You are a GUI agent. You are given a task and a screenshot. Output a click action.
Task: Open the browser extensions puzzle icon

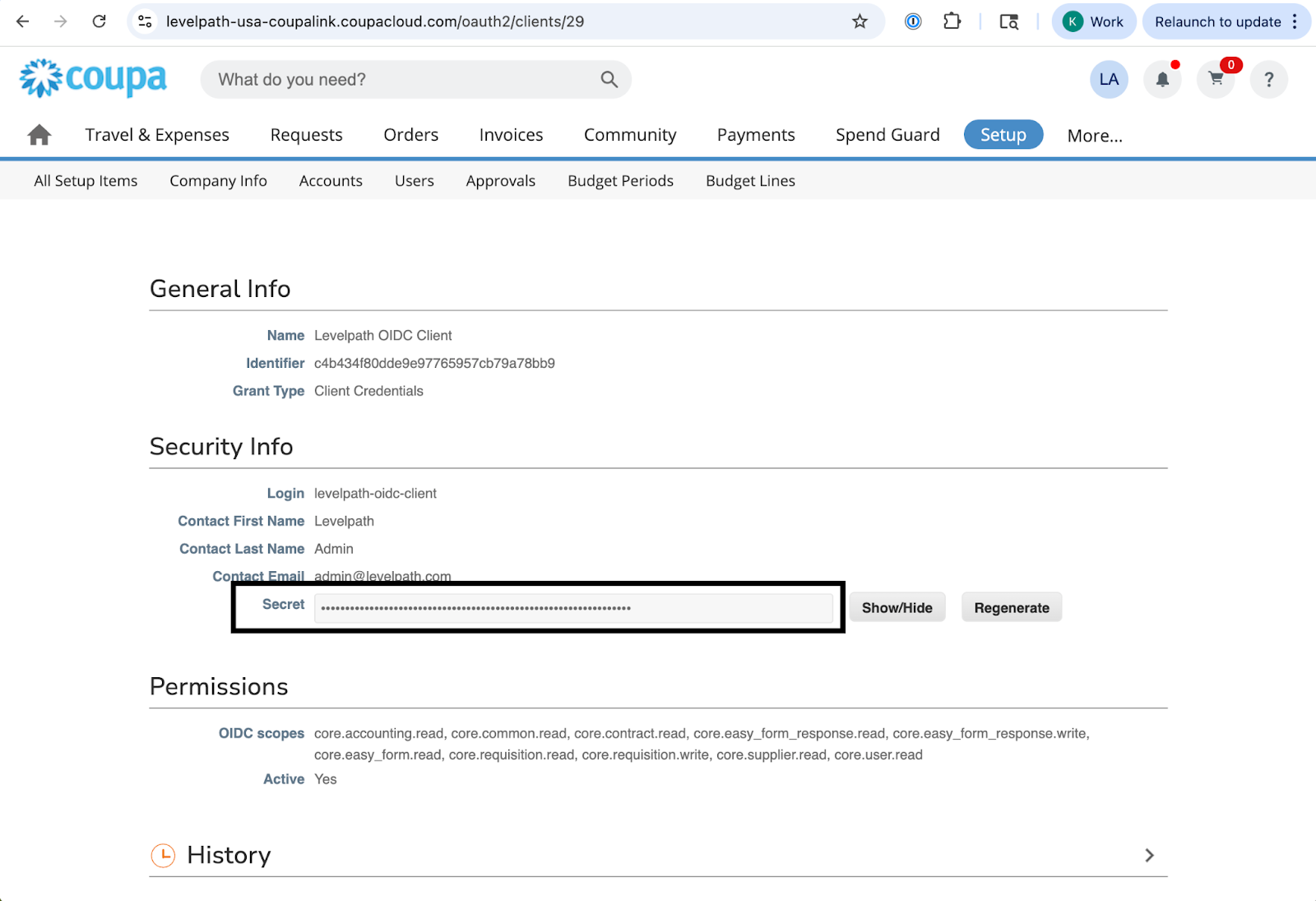pos(952,22)
